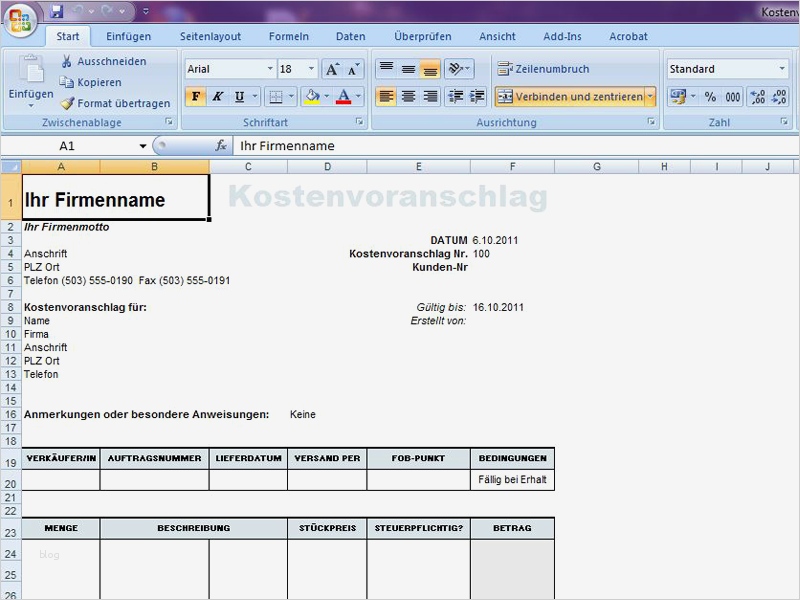Apply percent number format icon
Viewport: 800px width, 600px height.
[710, 96]
